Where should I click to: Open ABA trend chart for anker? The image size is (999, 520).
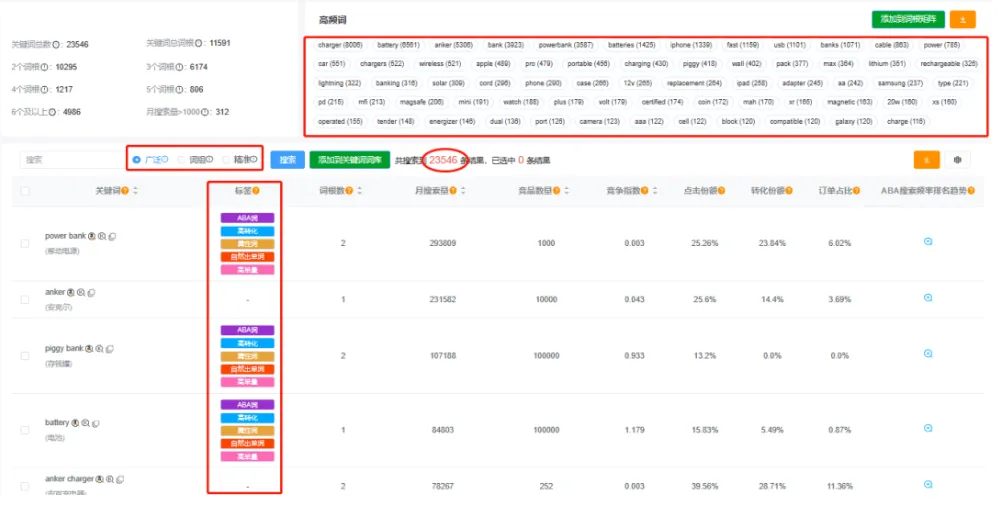coord(928,298)
